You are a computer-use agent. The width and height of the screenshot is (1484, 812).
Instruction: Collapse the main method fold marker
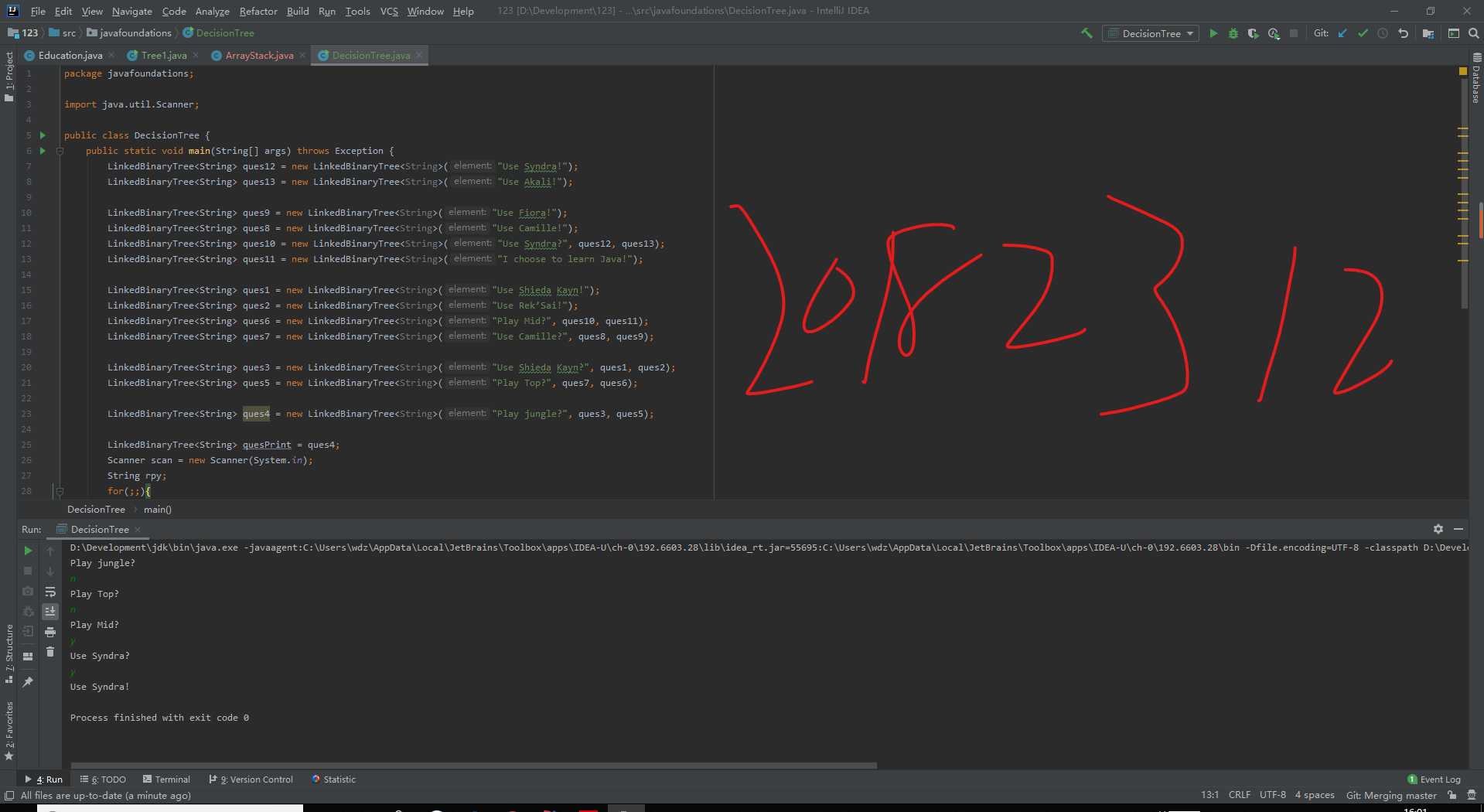pyautogui.click(x=60, y=151)
